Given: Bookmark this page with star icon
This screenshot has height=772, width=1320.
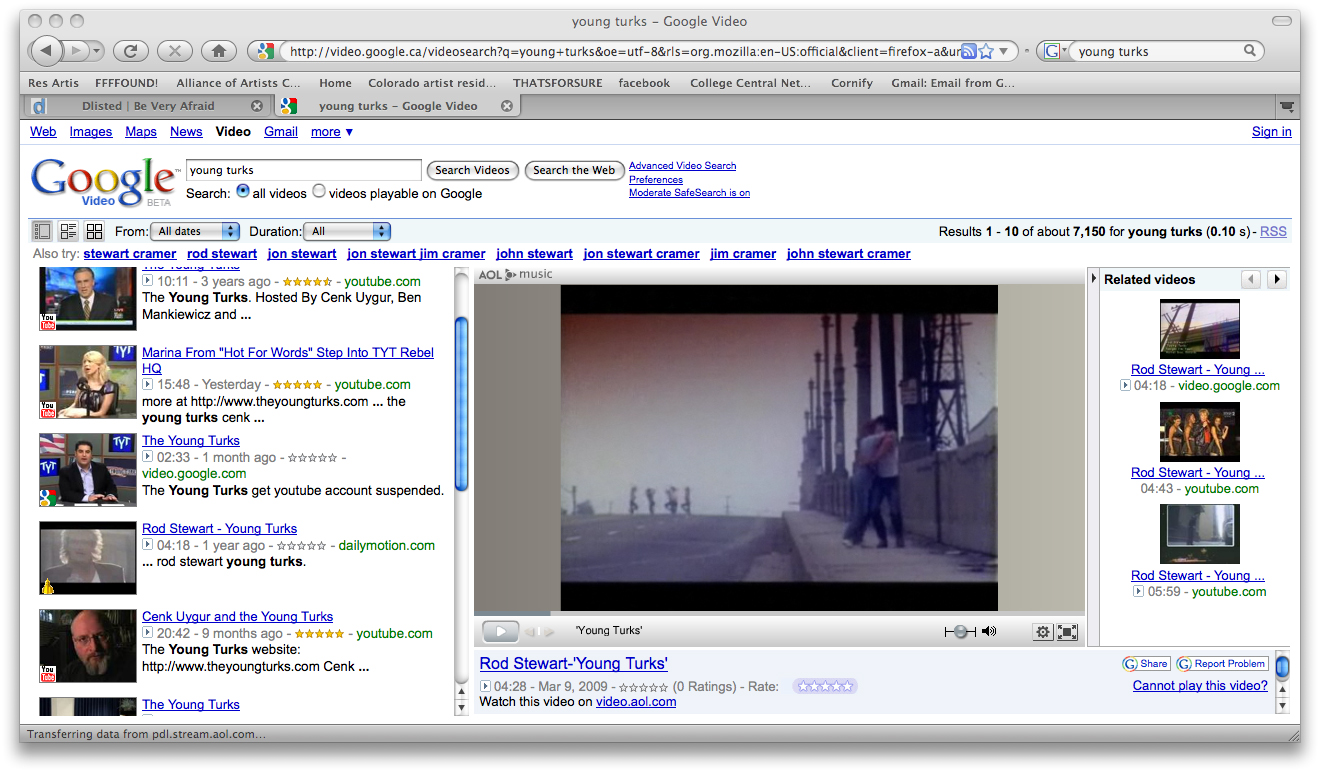Looking at the screenshot, I should [x=986, y=51].
